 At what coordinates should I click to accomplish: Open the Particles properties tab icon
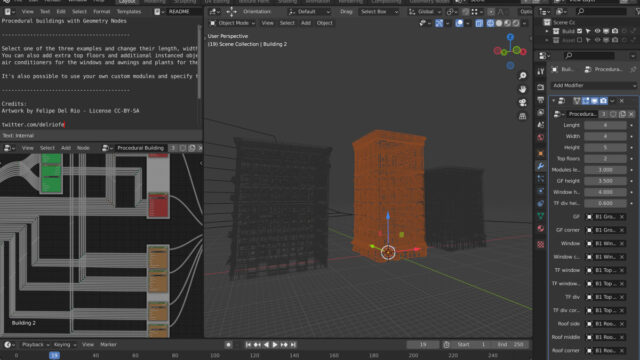click(x=540, y=179)
